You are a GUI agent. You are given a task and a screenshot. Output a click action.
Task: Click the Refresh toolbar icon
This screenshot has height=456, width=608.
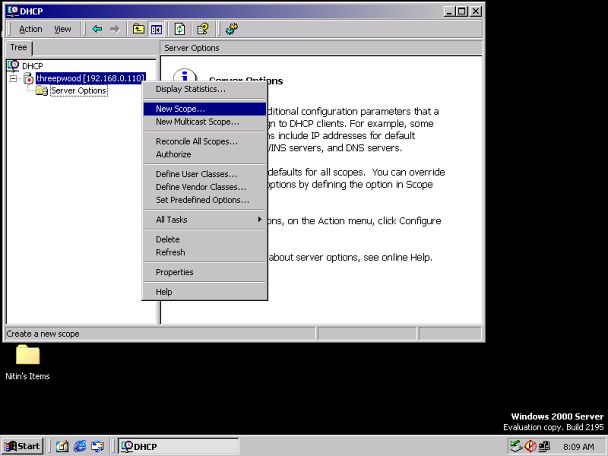180,29
